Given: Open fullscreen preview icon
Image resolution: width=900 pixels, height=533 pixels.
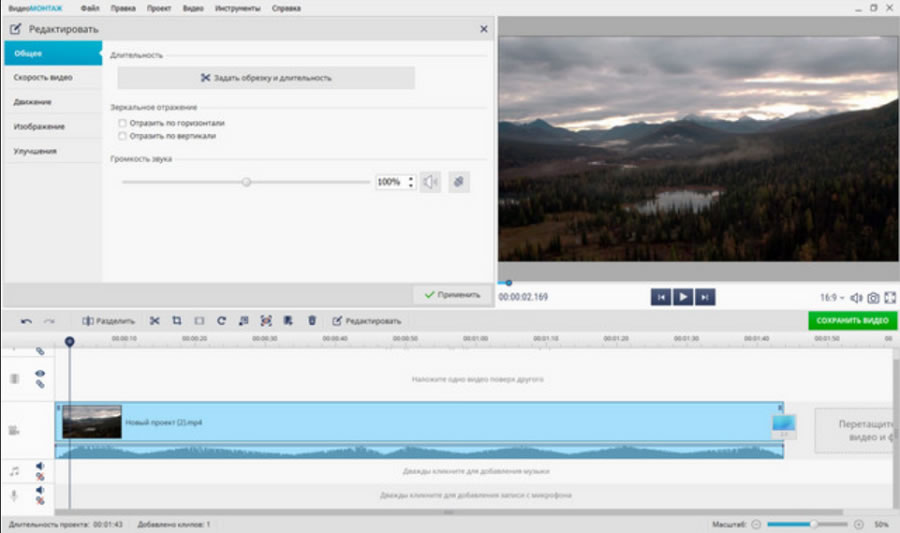Looking at the screenshot, I should click(x=889, y=297).
